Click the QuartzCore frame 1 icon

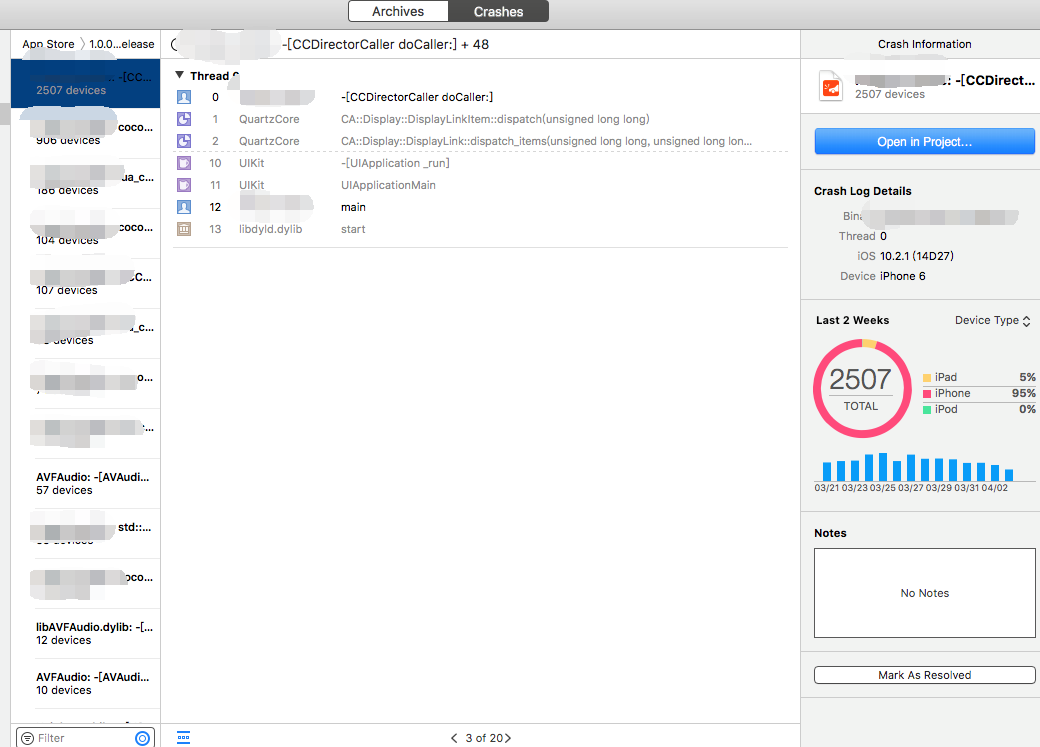[x=184, y=119]
